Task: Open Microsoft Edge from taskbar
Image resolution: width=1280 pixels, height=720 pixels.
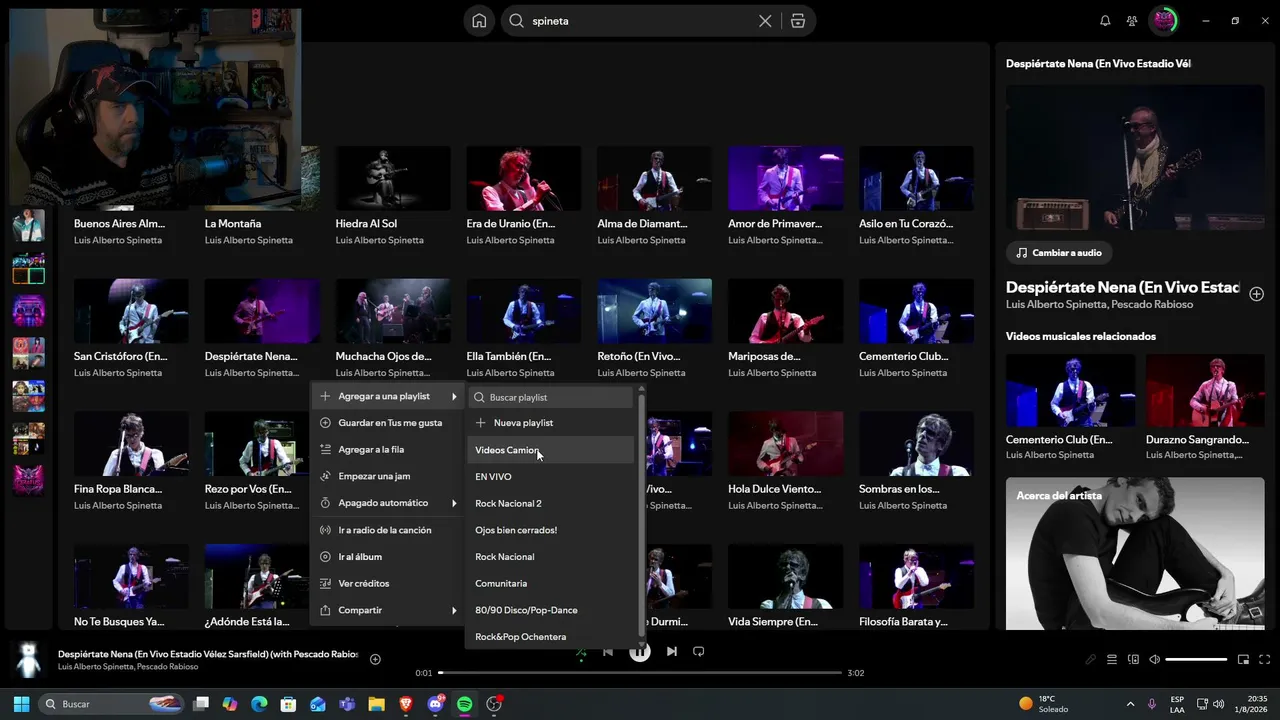Action: 259,704
